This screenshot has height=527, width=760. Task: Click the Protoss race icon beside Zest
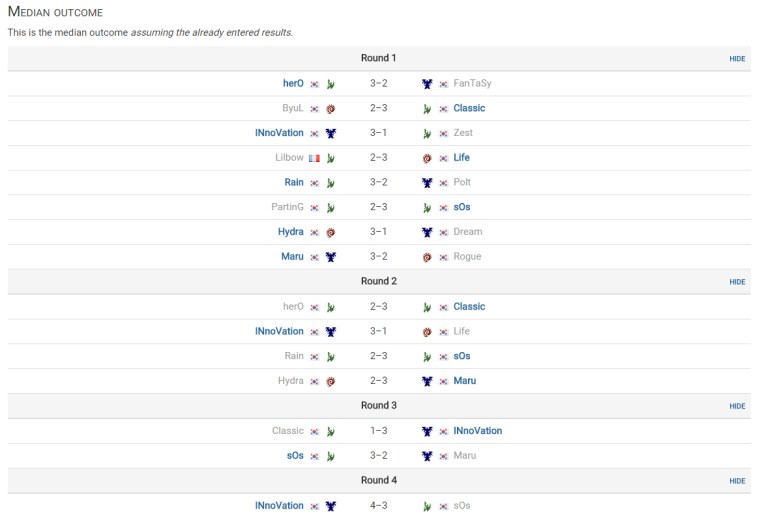(427, 133)
